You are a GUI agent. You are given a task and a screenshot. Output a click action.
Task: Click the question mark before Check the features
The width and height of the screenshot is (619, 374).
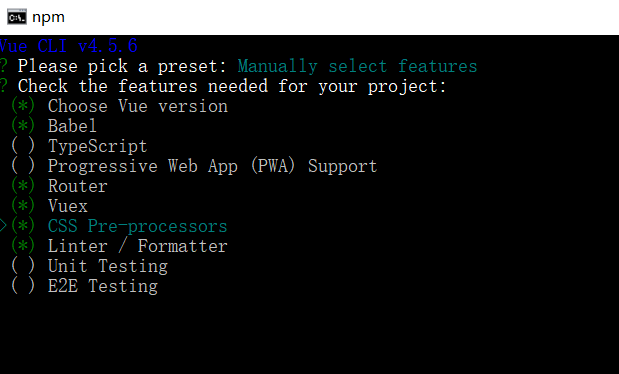(x=4, y=86)
